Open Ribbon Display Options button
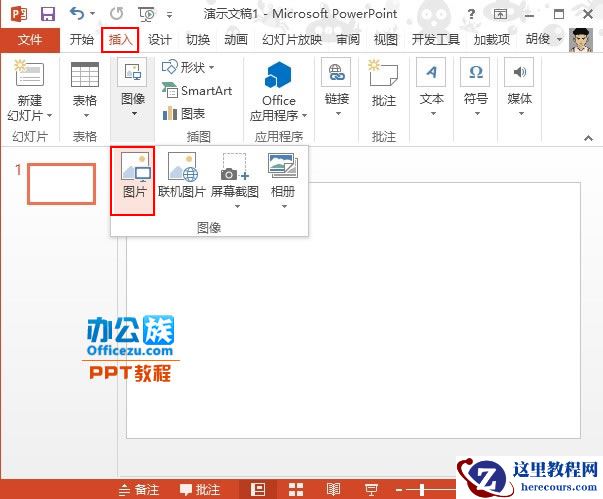Screen dimensions: 603x499 [500, 14]
